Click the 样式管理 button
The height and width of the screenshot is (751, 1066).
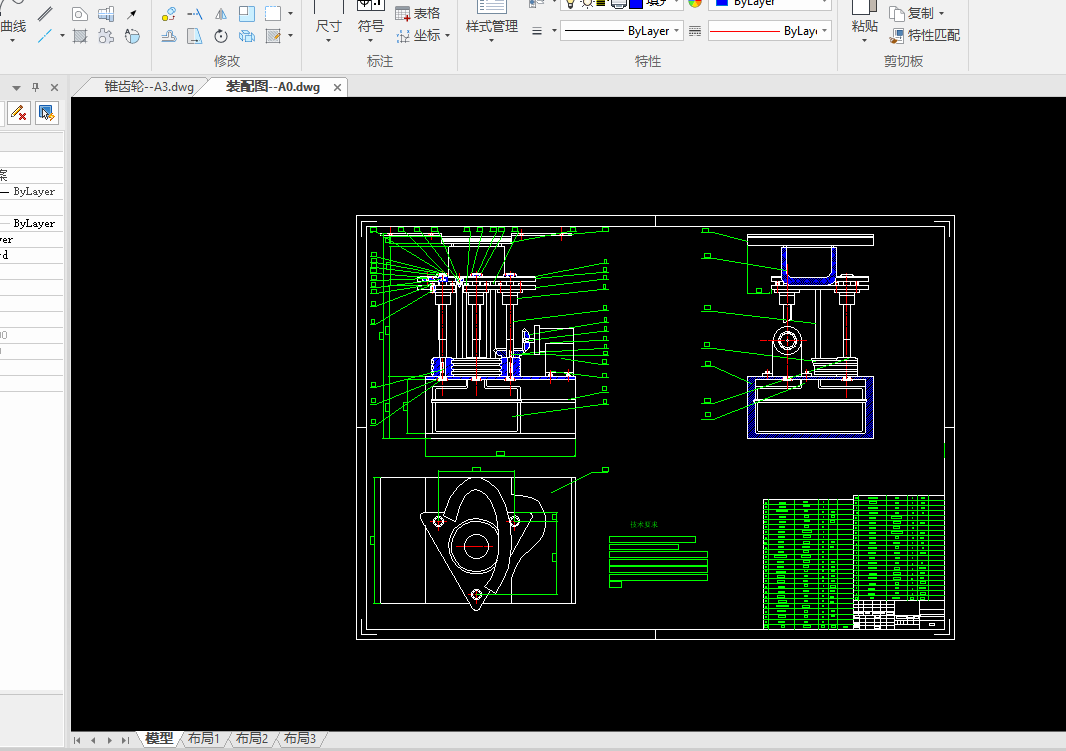(492, 26)
